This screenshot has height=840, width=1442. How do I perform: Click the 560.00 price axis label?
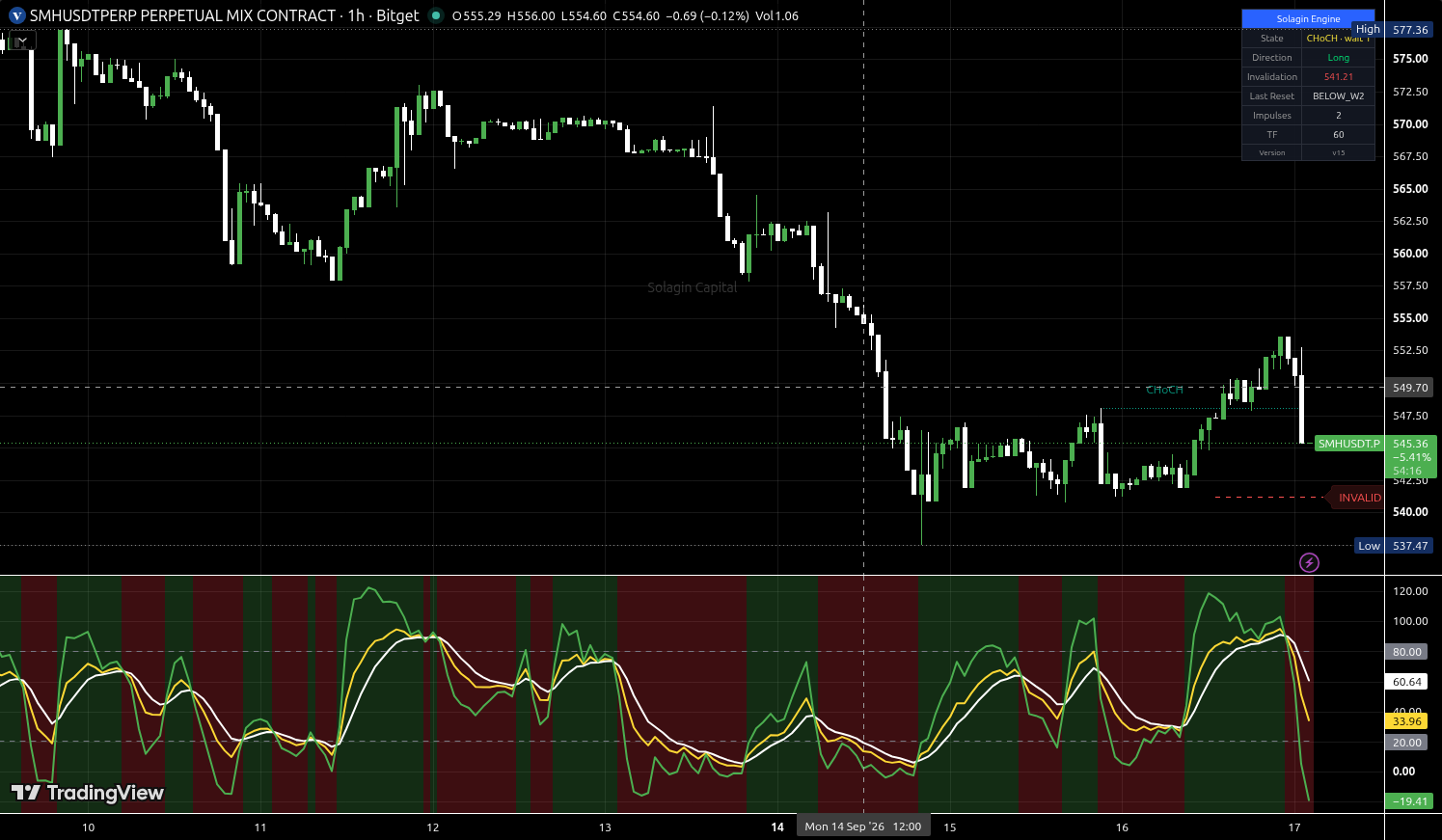[x=1410, y=254]
